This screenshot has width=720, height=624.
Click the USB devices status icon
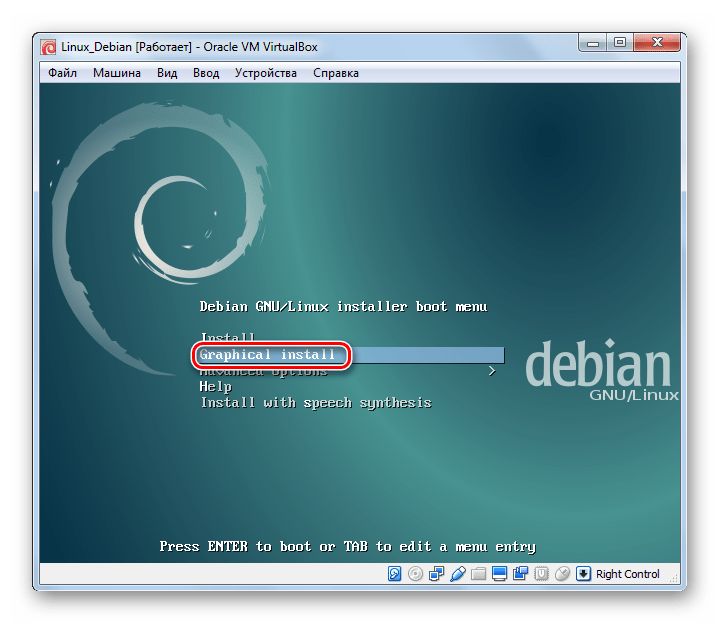click(x=458, y=574)
